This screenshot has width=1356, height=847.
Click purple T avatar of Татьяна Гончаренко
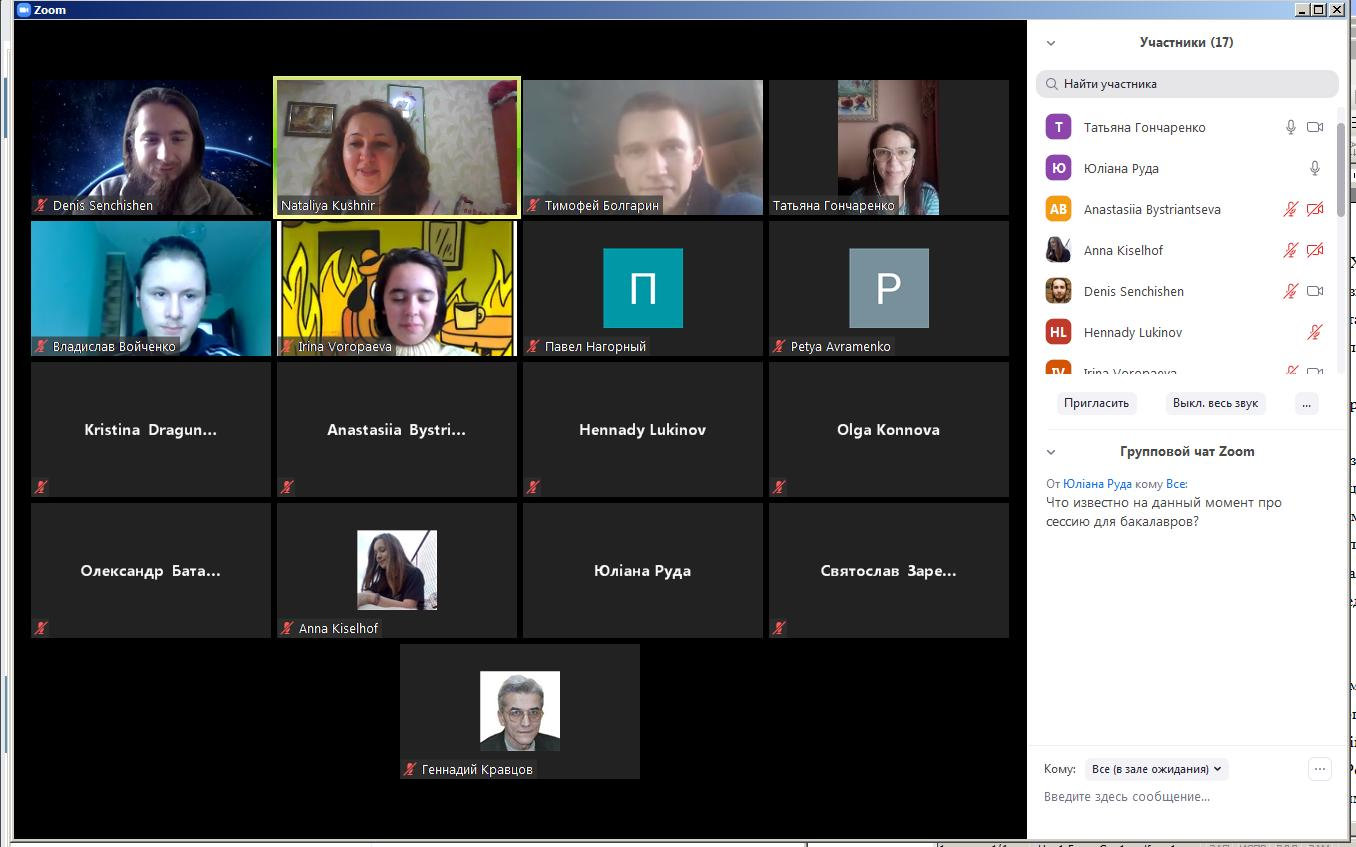tap(1058, 127)
